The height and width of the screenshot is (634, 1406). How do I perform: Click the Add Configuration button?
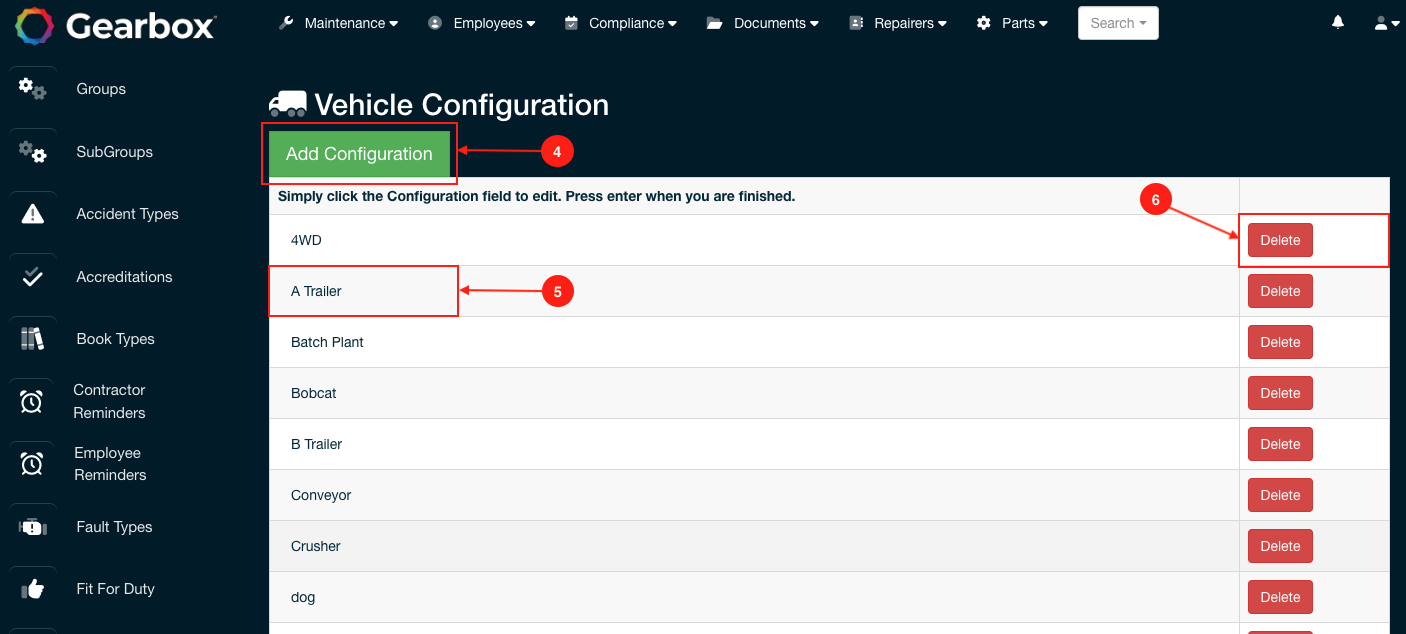[x=359, y=154]
